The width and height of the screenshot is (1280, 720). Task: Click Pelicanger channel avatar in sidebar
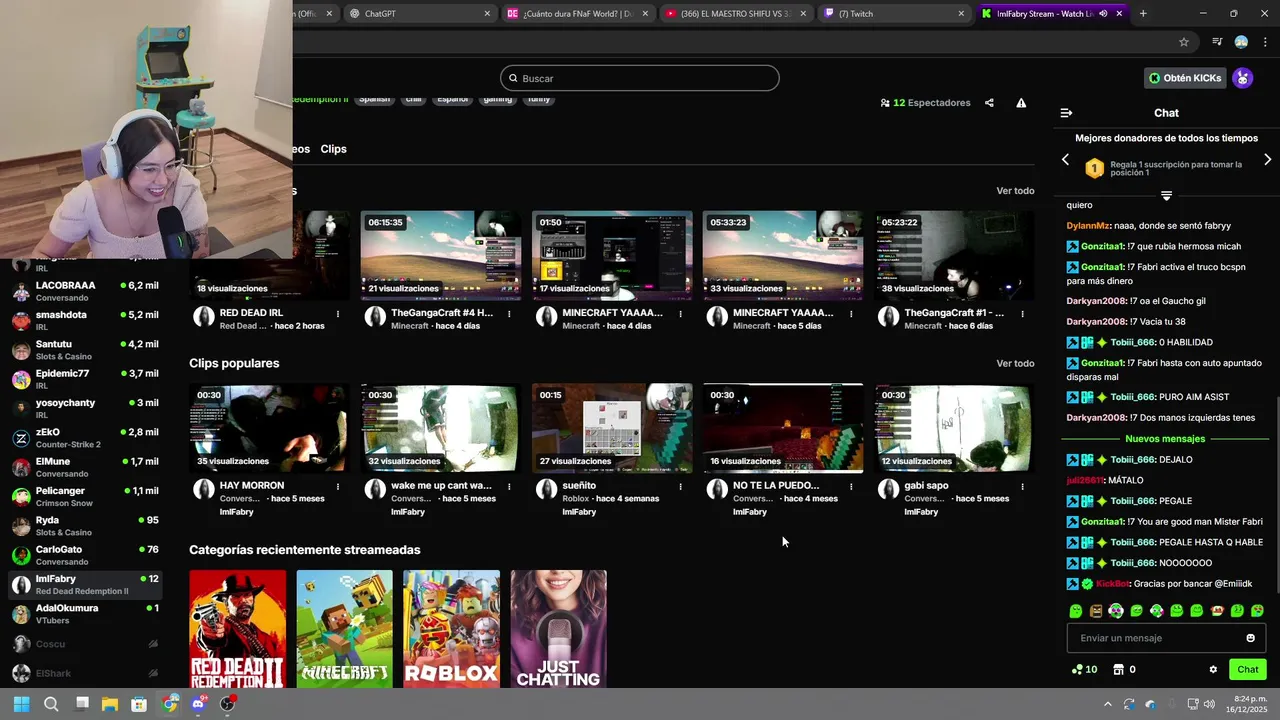(x=21, y=497)
